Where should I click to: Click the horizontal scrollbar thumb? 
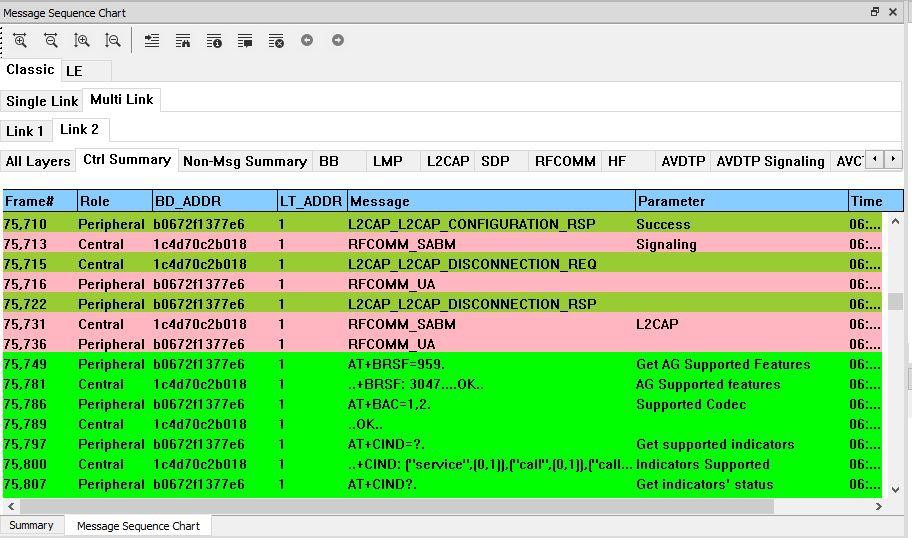click(x=396, y=507)
